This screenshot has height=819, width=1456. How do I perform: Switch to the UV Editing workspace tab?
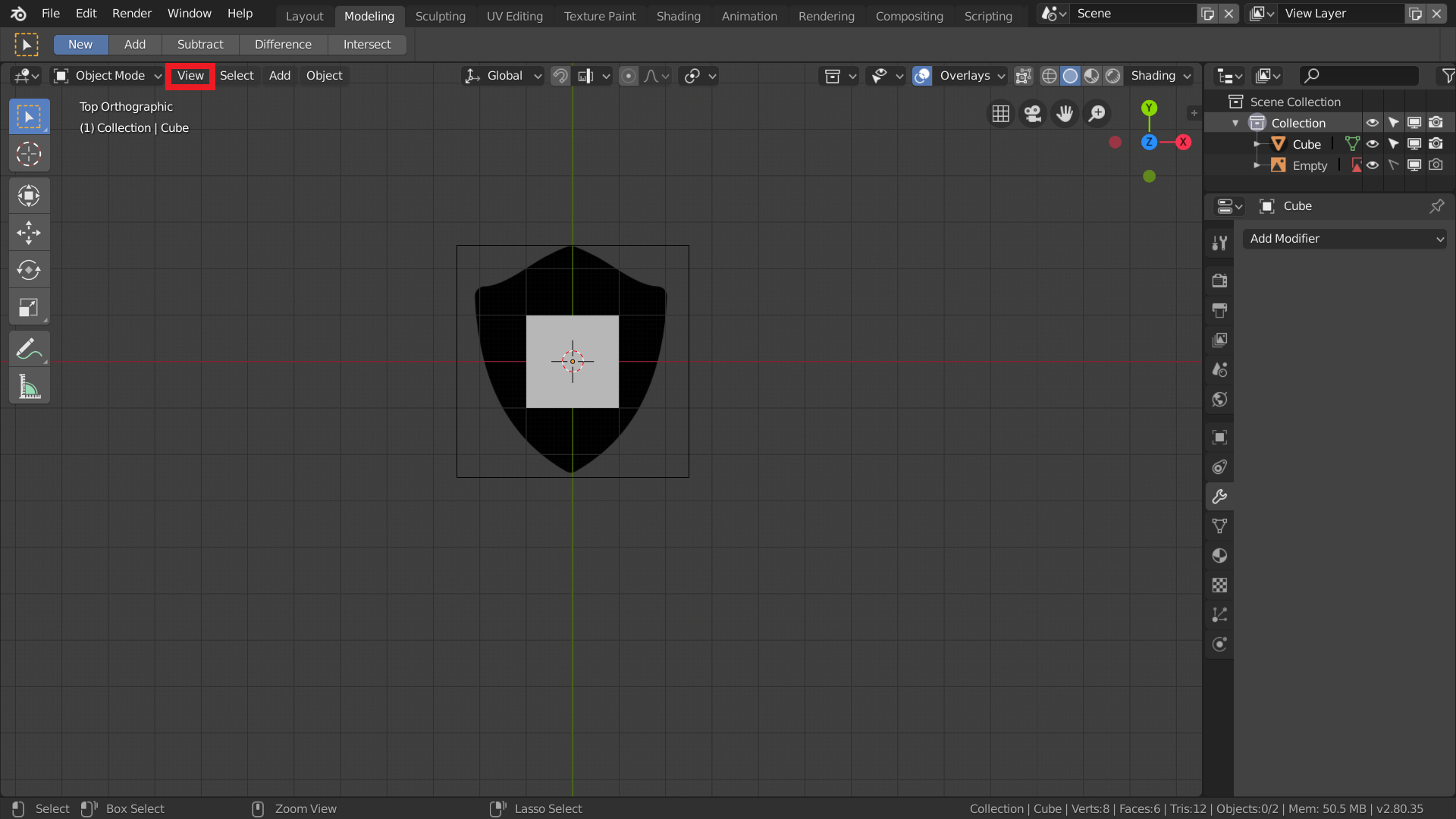[515, 16]
